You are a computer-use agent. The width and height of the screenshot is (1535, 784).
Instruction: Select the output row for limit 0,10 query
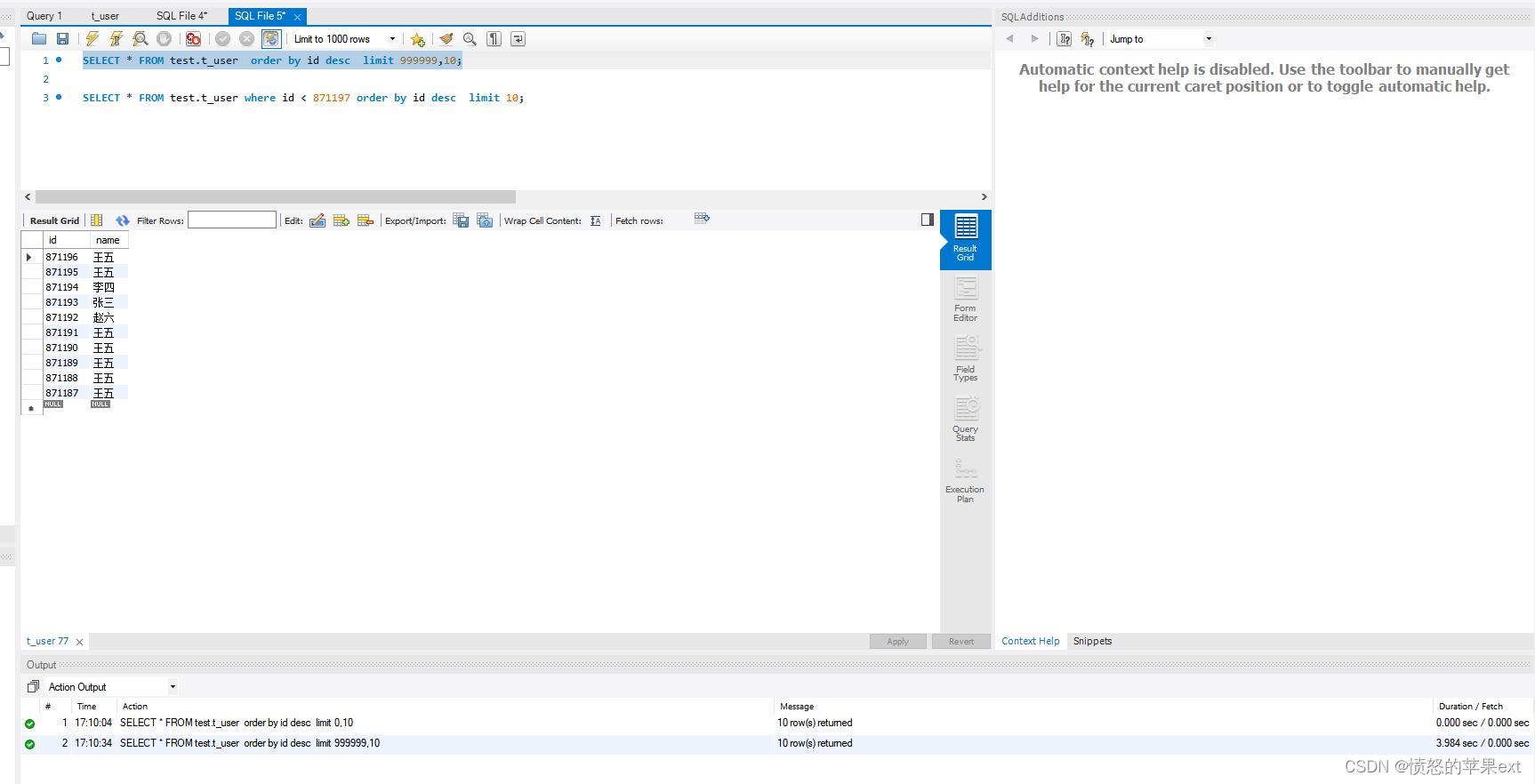tap(777, 724)
